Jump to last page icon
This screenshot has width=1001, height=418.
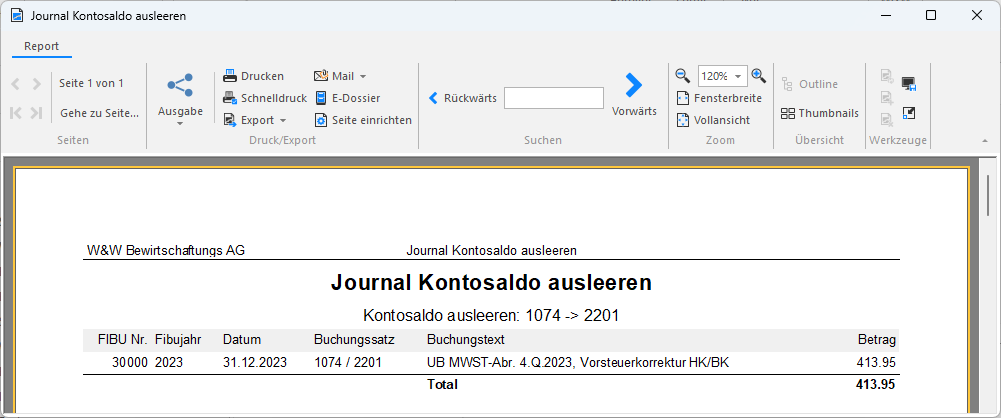[x=36, y=113]
